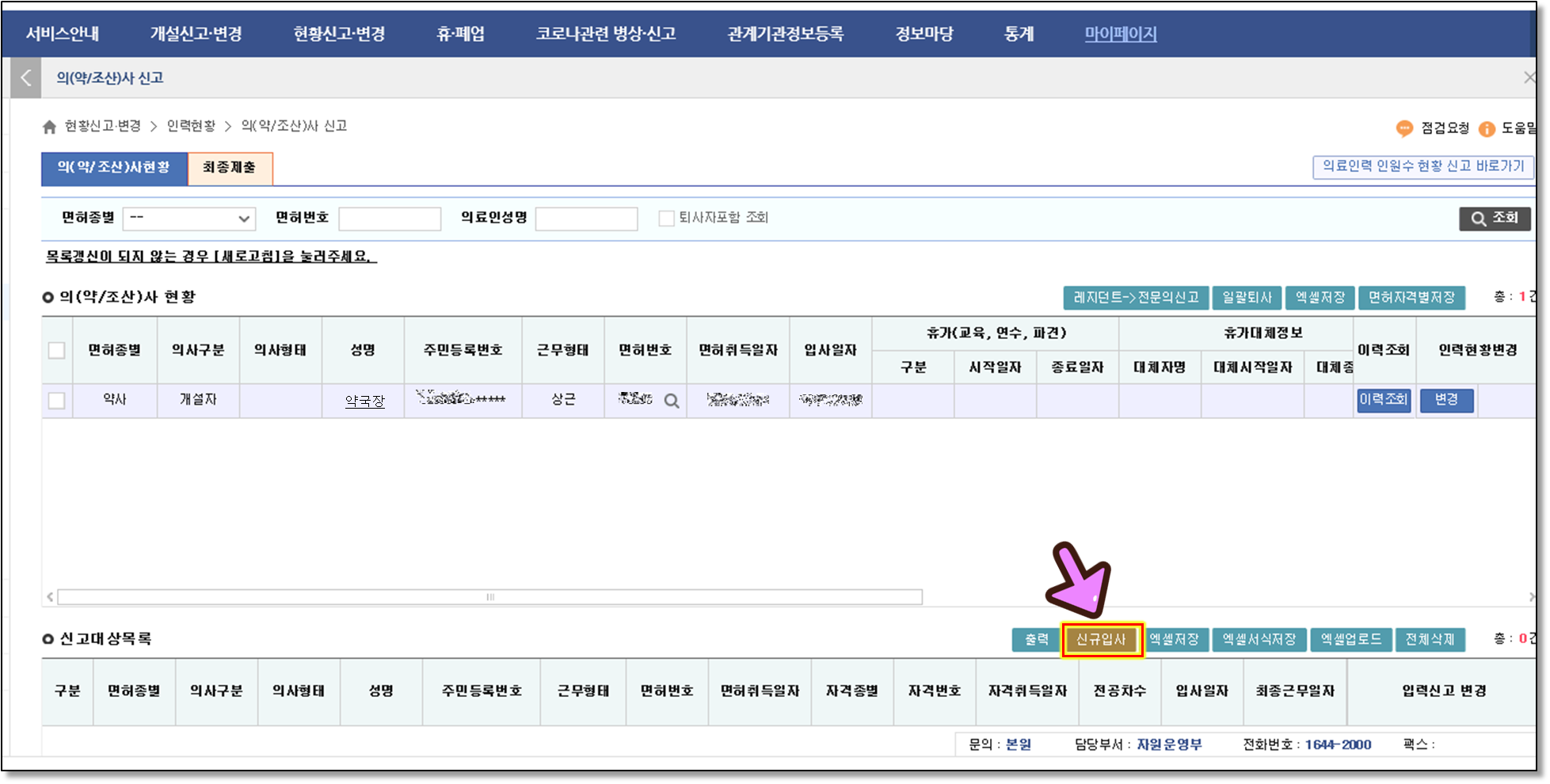
Task: Close the 의(약/조산)사 신고 panel
Action: tap(1529, 78)
